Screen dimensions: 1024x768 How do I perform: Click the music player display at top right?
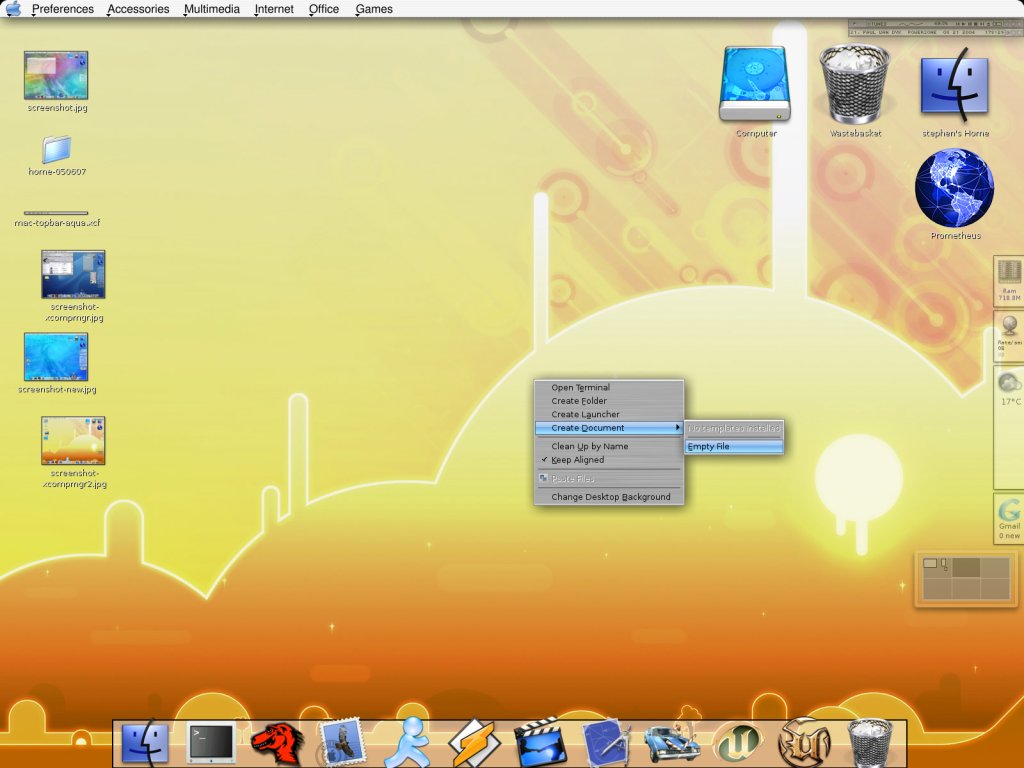tap(935, 27)
